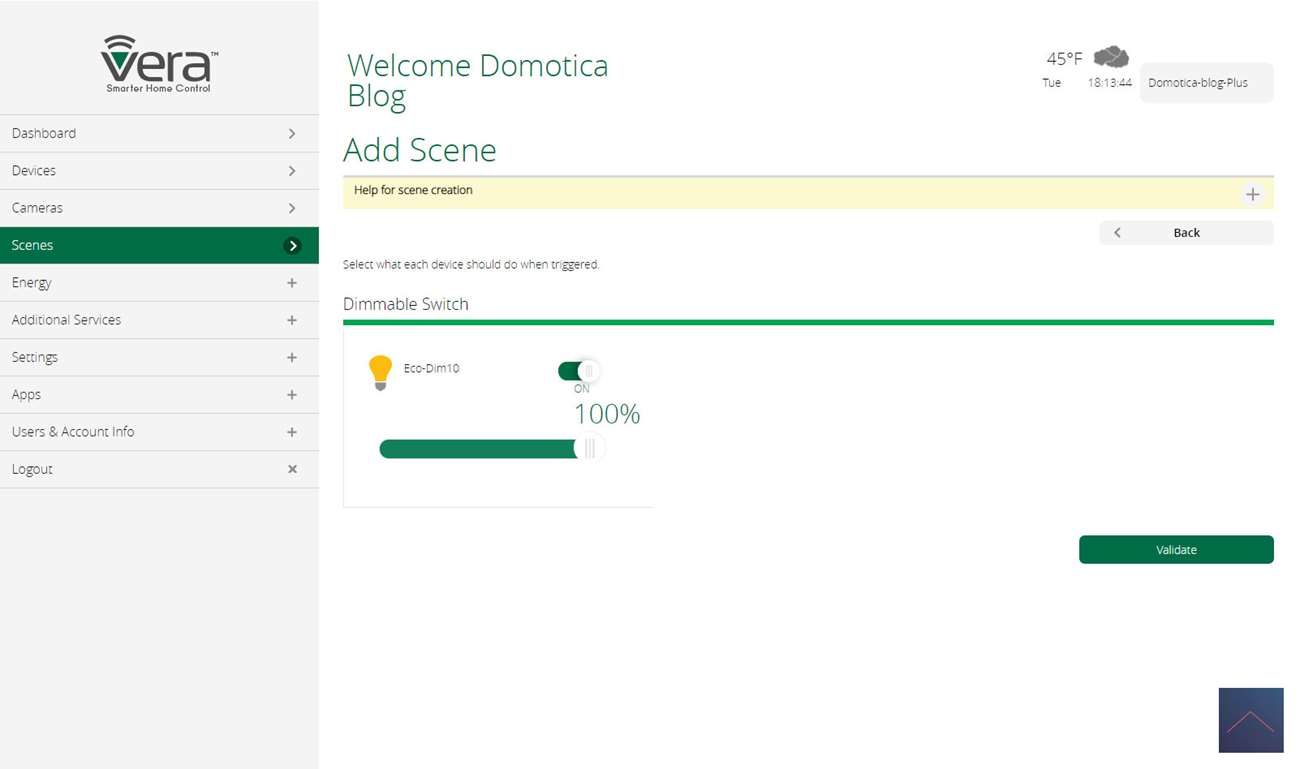Image resolution: width=1300 pixels, height=769 pixels.
Task: Click the plus icon beside Apps
Action: pos(292,395)
